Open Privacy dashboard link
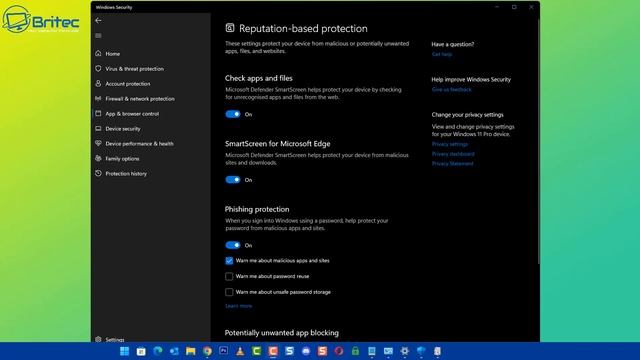This screenshot has width=640, height=360. tap(453, 154)
